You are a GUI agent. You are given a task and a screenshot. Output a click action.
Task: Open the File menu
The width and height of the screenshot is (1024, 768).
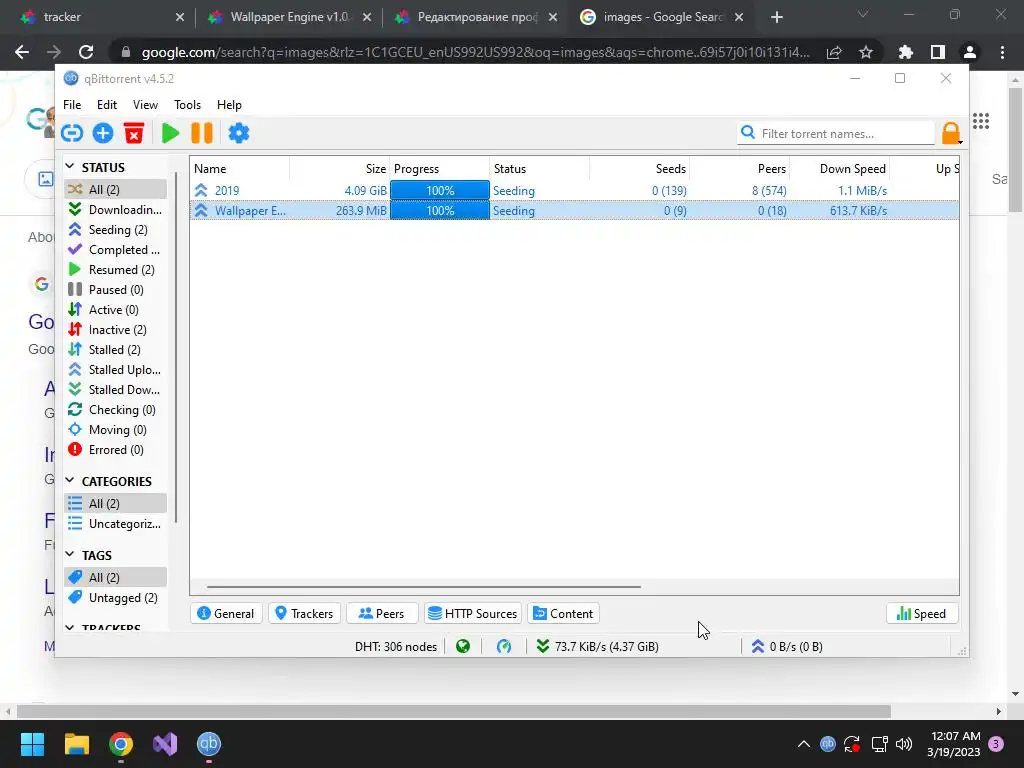pyautogui.click(x=72, y=104)
